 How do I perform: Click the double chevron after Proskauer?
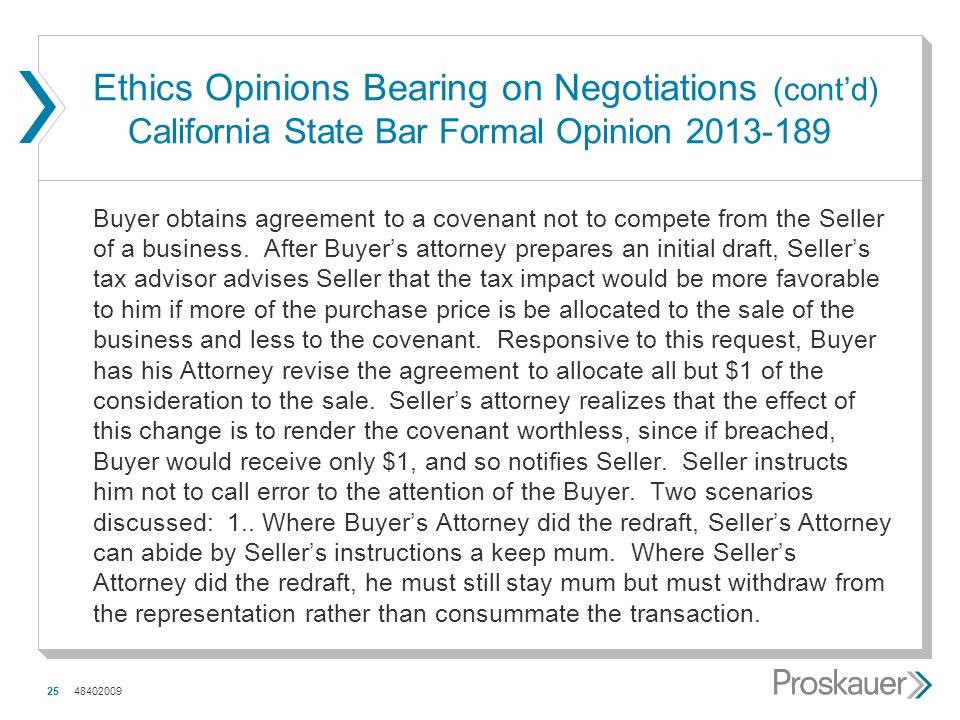(920, 684)
